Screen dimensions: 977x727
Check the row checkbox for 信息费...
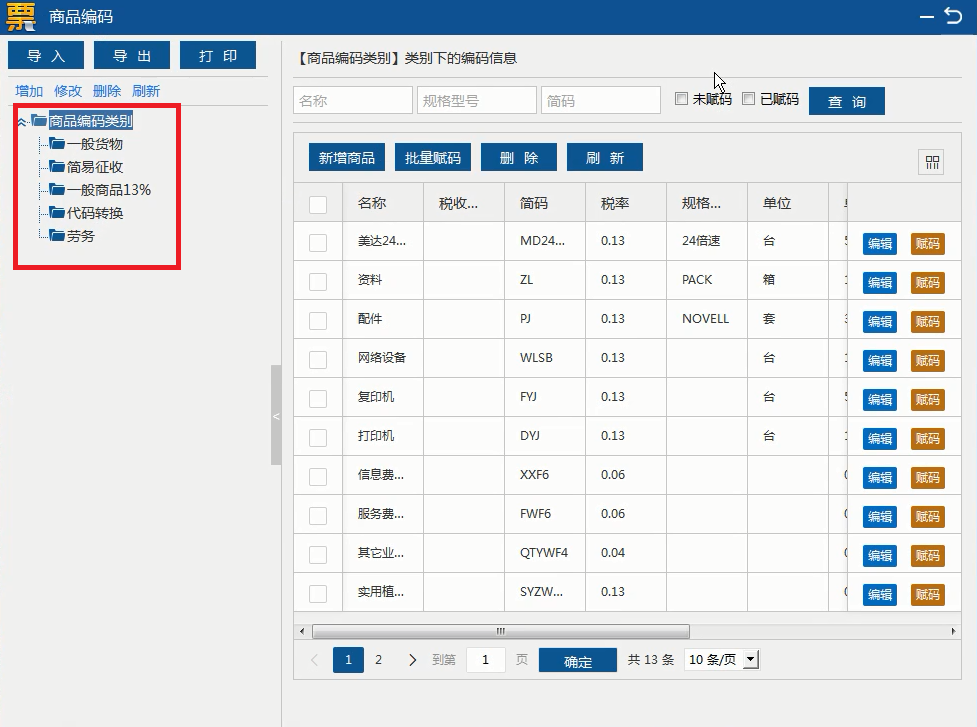click(318, 477)
